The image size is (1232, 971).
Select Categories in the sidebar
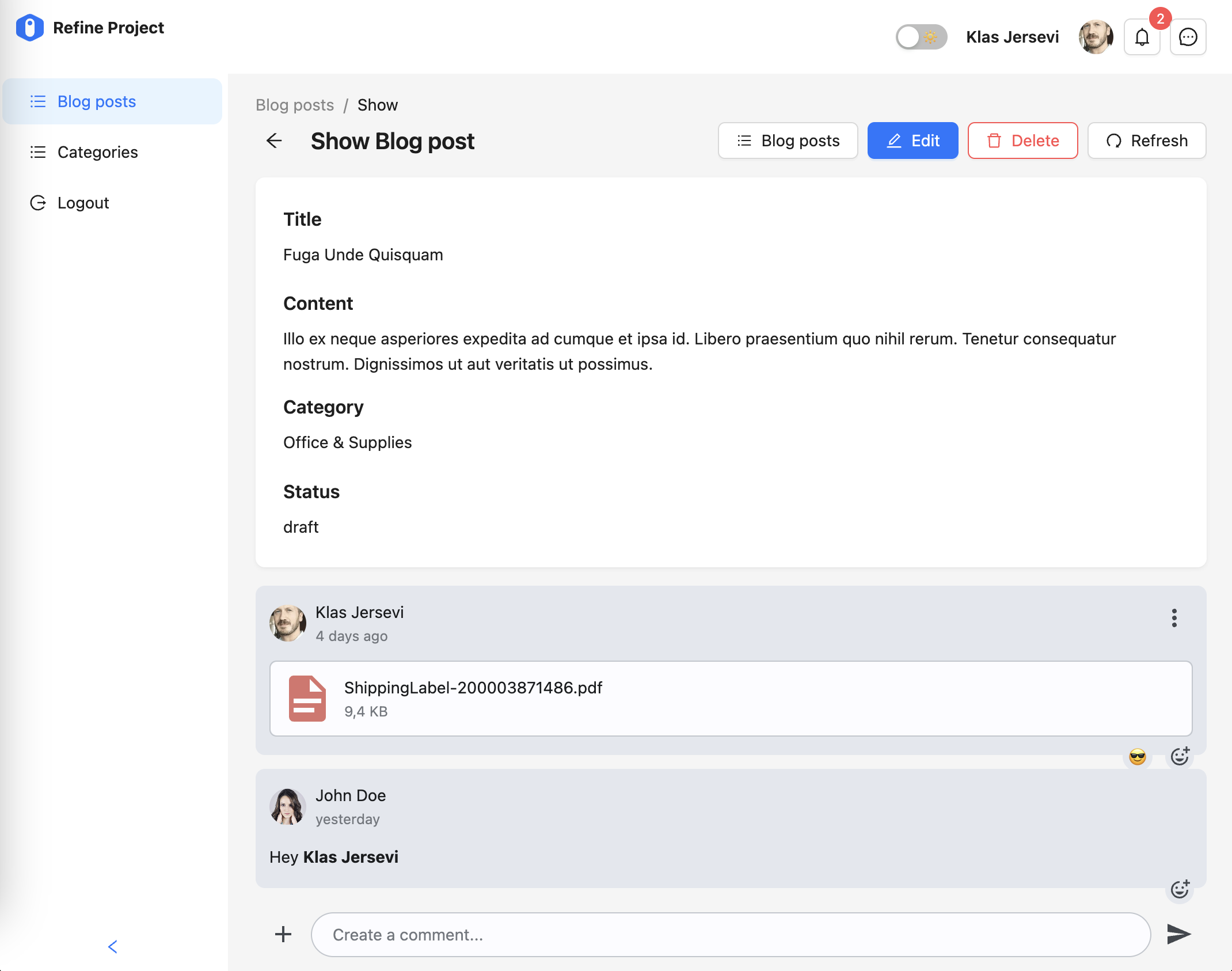point(97,152)
